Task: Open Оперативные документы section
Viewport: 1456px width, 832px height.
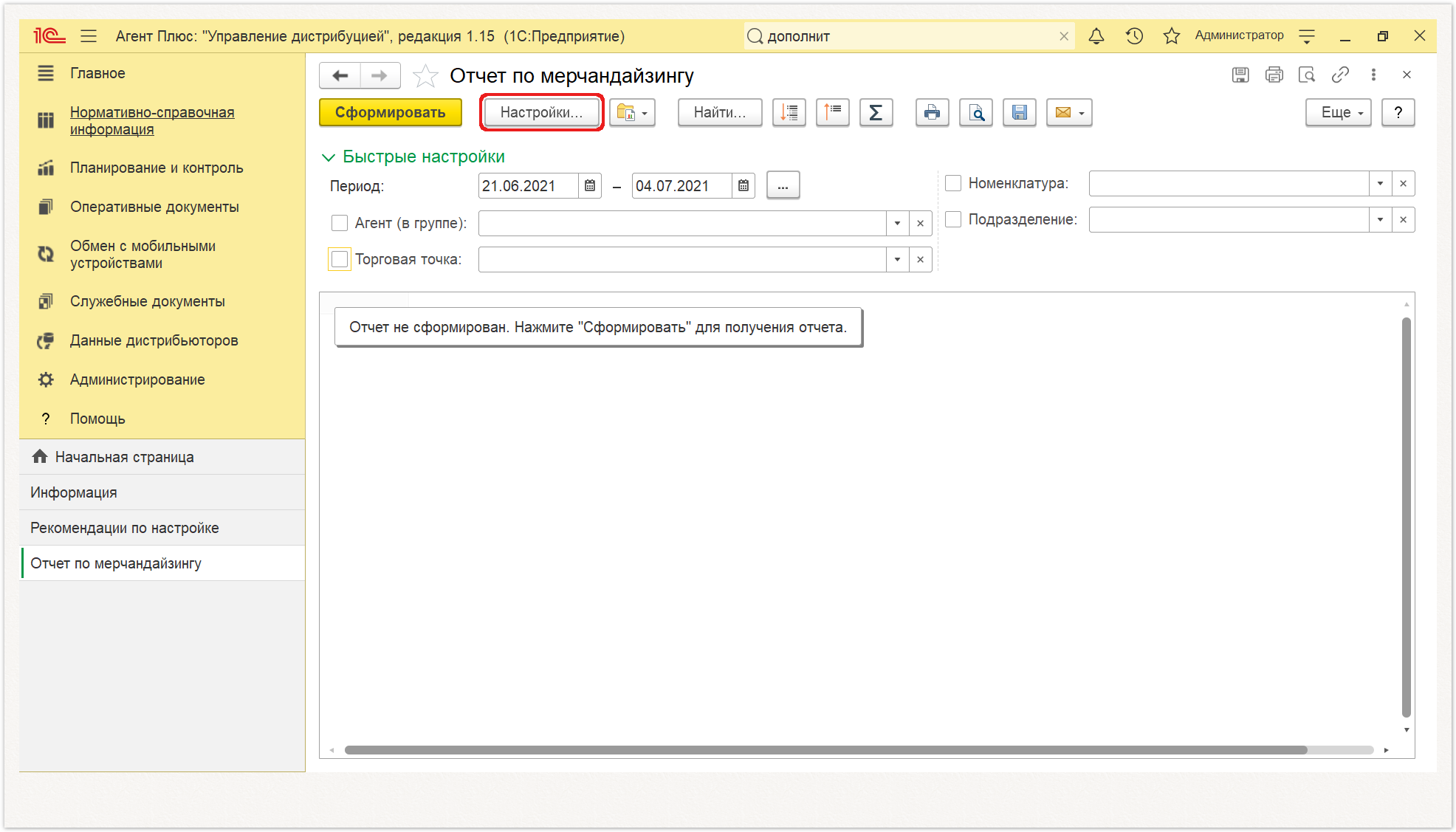Action: [x=154, y=207]
